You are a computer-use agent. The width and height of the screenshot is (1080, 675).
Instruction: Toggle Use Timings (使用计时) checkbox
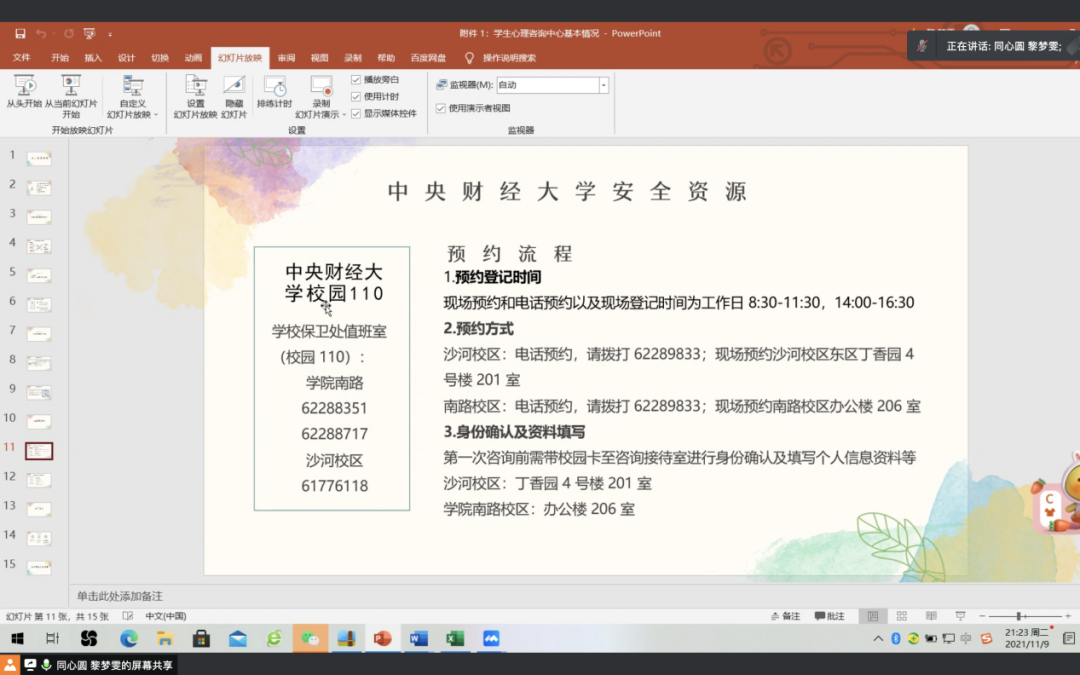[356, 96]
